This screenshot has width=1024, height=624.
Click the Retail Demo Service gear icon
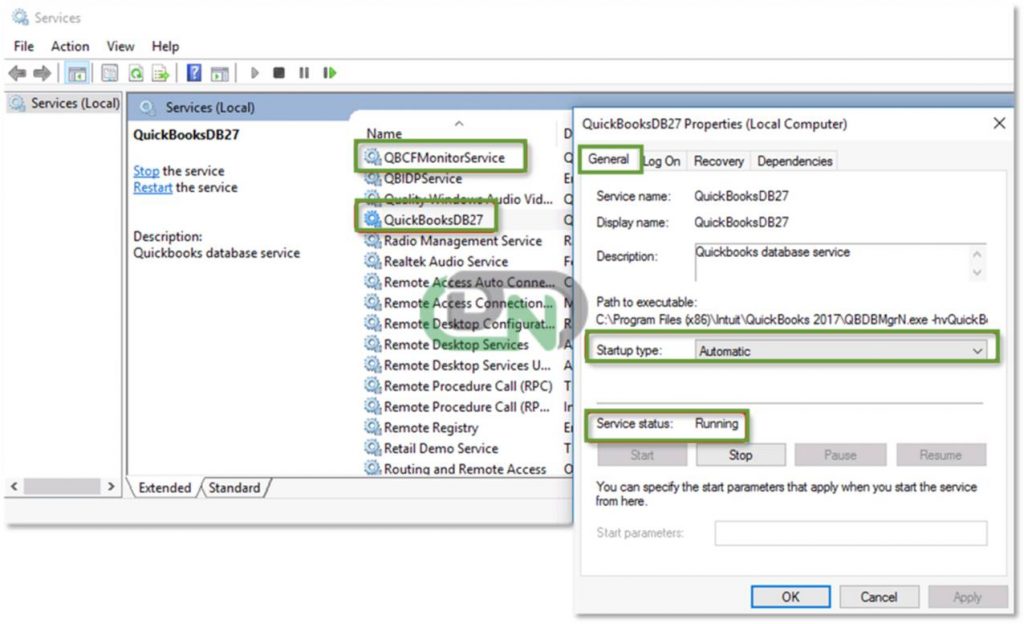pyautogui.click(x=372, y=448)
